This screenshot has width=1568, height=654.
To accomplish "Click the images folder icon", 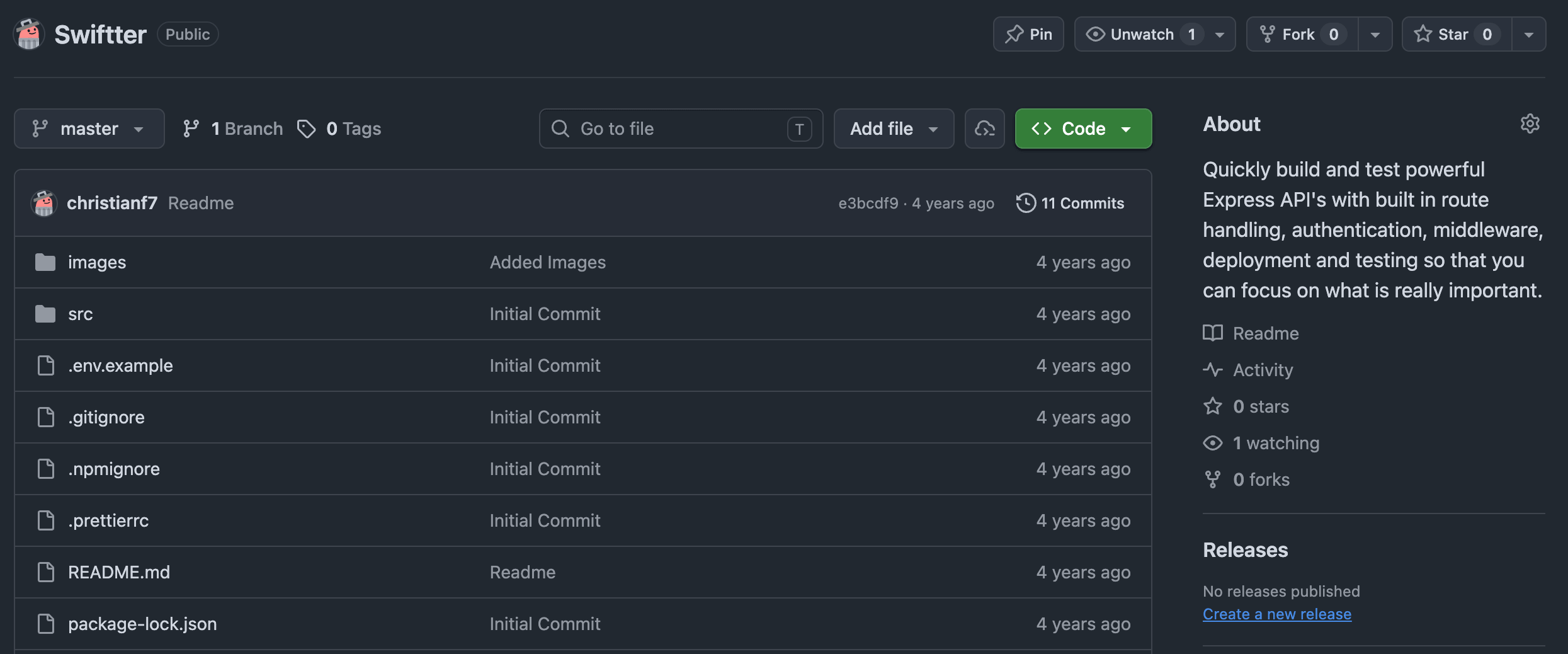I will click(x=45, y=262).
